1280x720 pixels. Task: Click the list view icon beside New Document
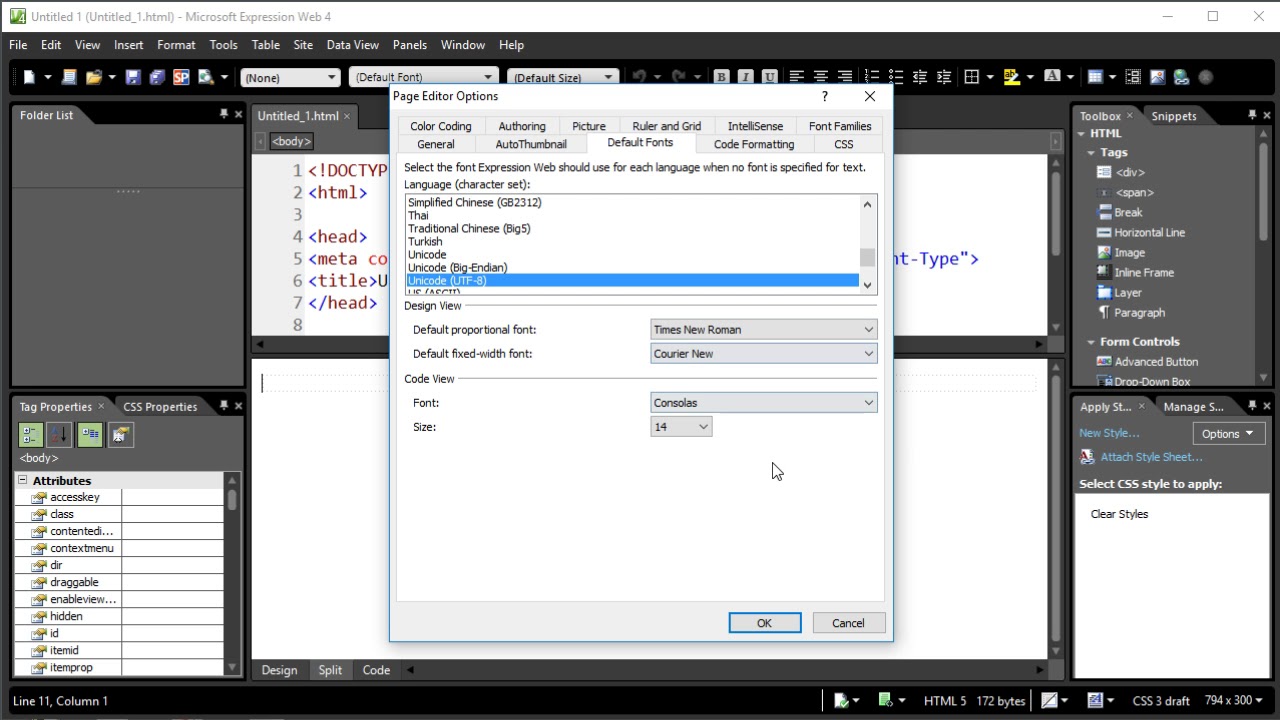pyautogui.click(x=69, y=77)
